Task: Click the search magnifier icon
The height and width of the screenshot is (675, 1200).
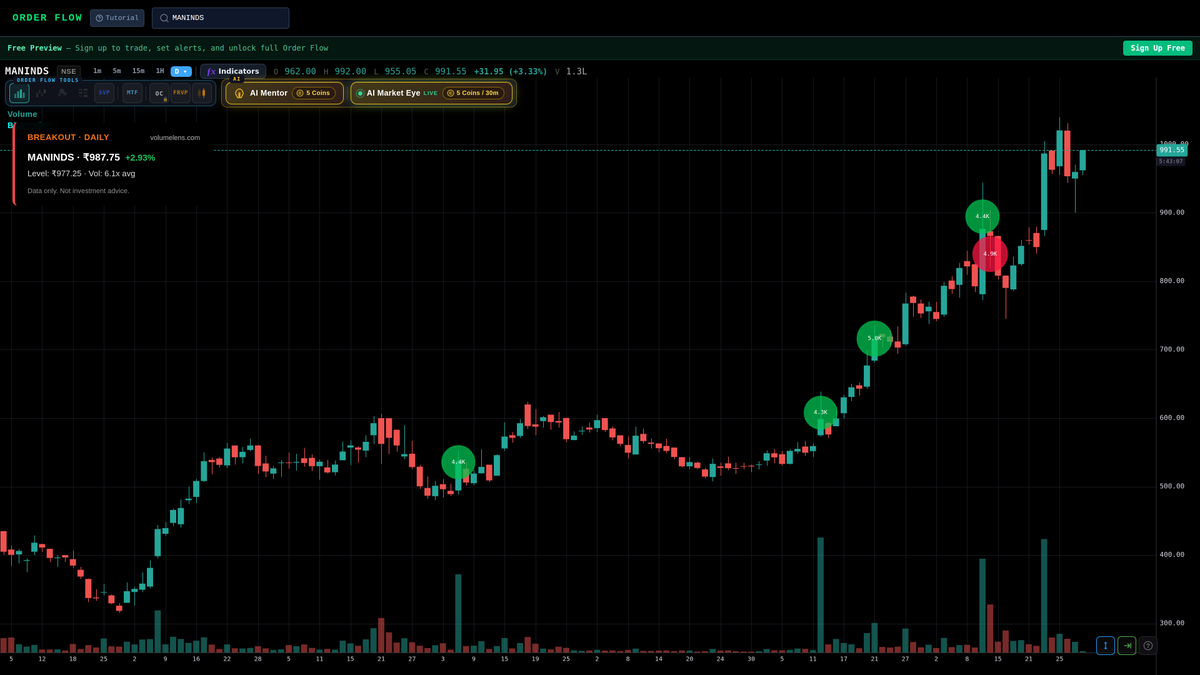Action: [164, 18]
